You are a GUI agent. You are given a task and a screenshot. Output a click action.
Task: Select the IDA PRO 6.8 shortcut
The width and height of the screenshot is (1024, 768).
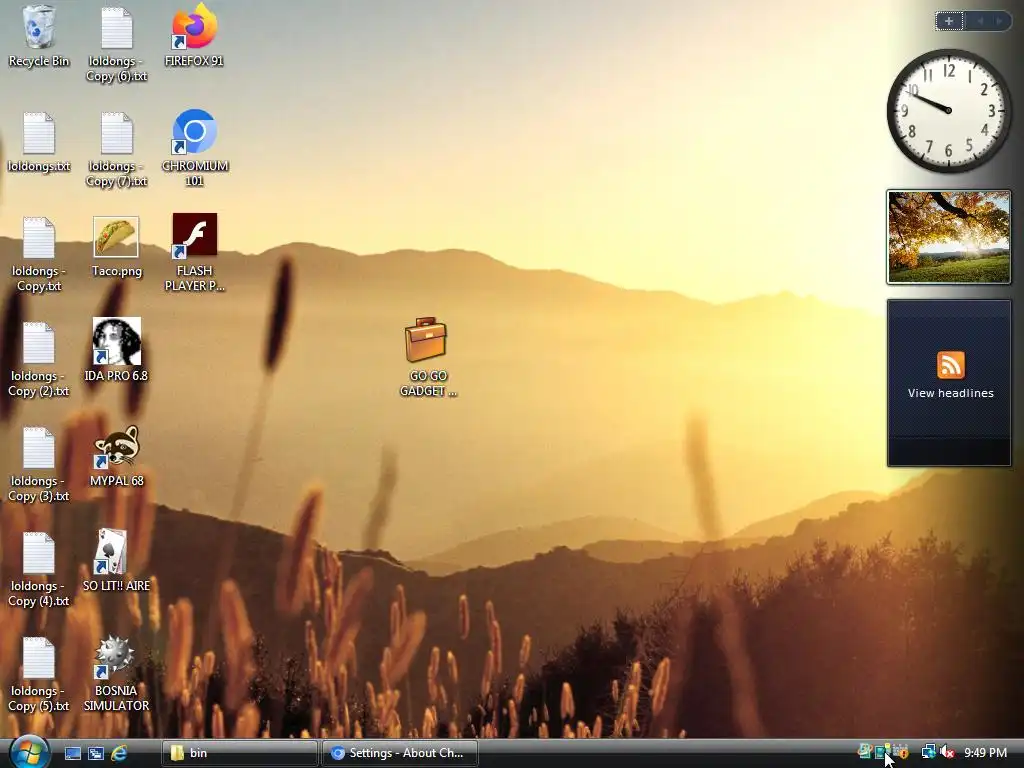tap(116, 351)
